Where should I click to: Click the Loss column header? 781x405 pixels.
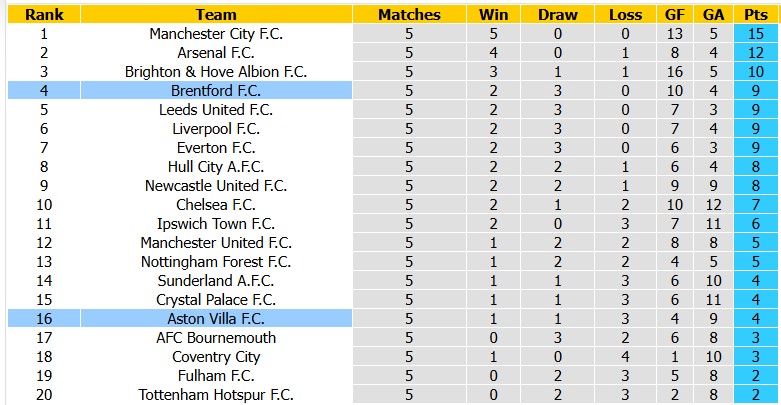[625, 14]
